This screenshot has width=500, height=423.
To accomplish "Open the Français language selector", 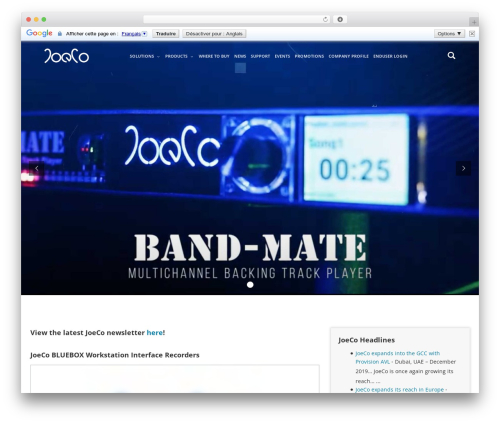I will coord(134,34).
